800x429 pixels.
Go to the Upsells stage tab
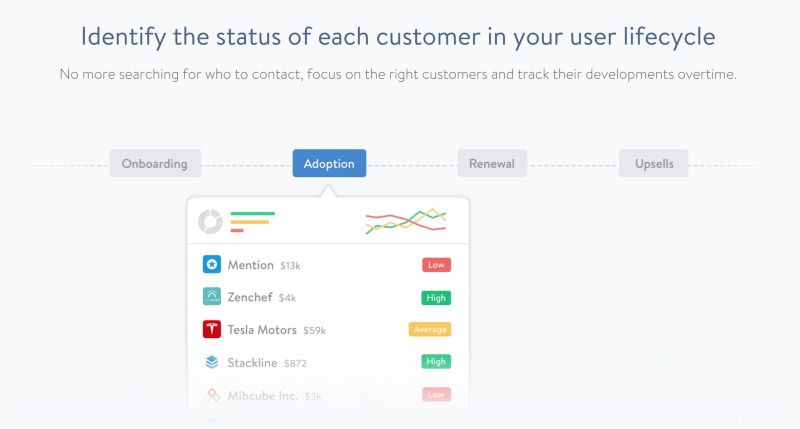[654, 163]
